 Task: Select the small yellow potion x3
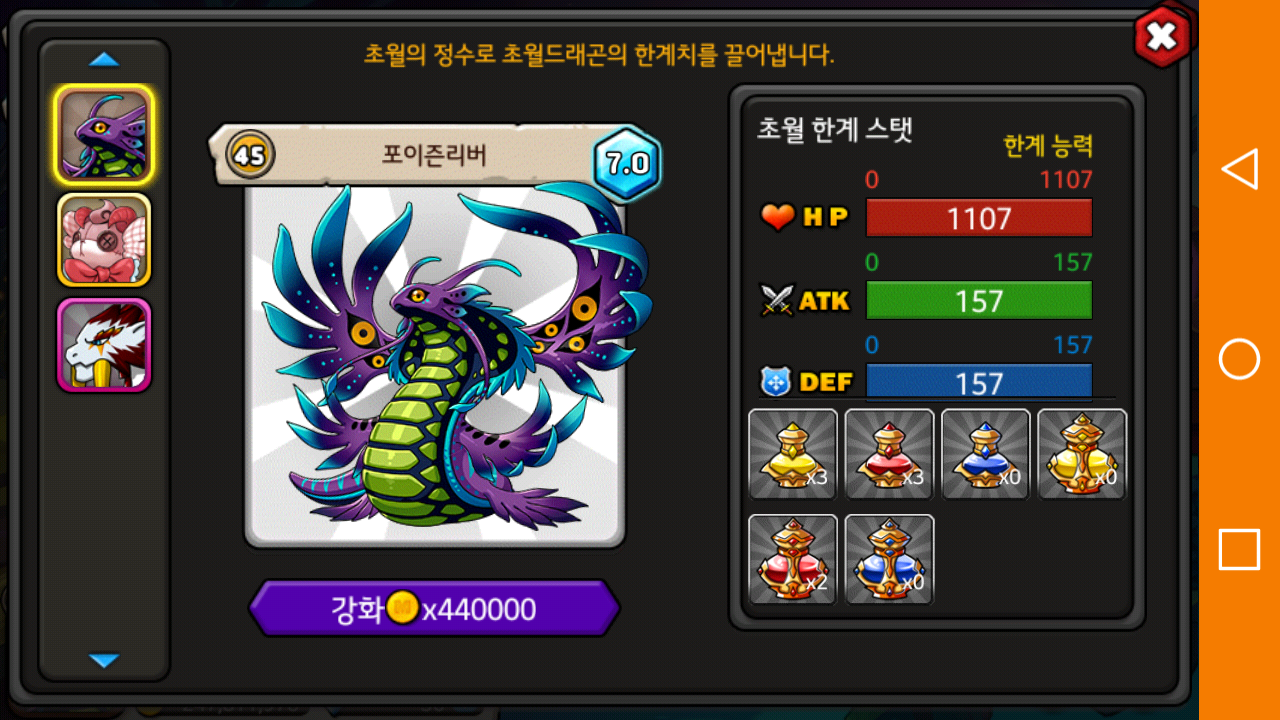pyautogui.click(x=793, y=454)
